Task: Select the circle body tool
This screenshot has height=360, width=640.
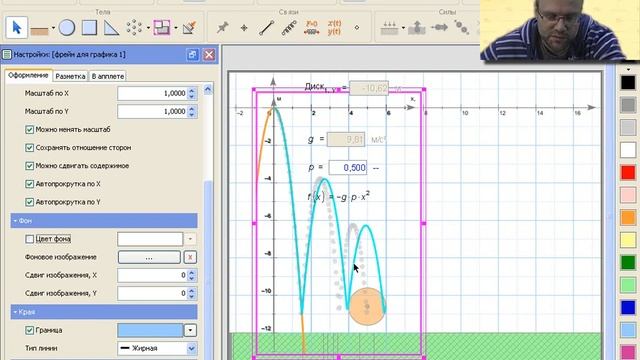Action: pos(67,28)
